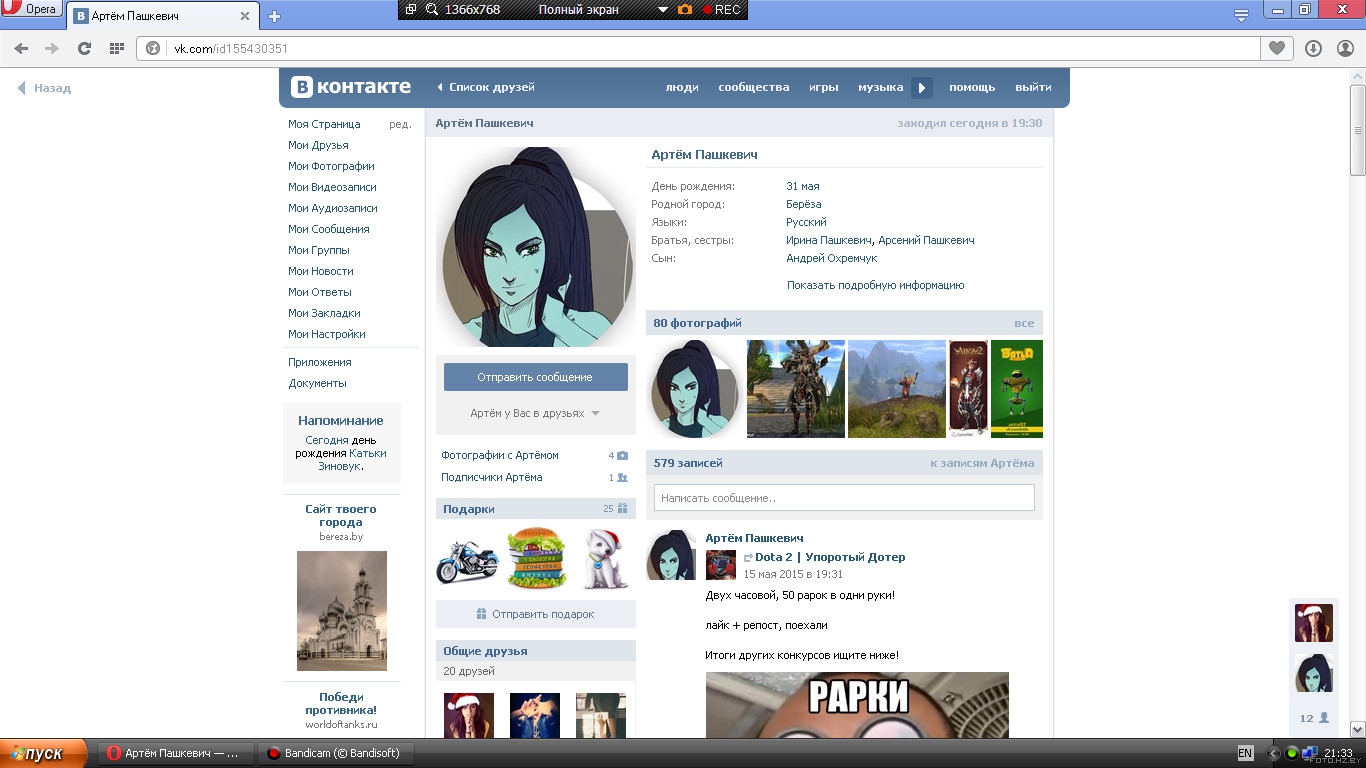
Task: Open a new tab with plus icon
Action: (275, 16)
